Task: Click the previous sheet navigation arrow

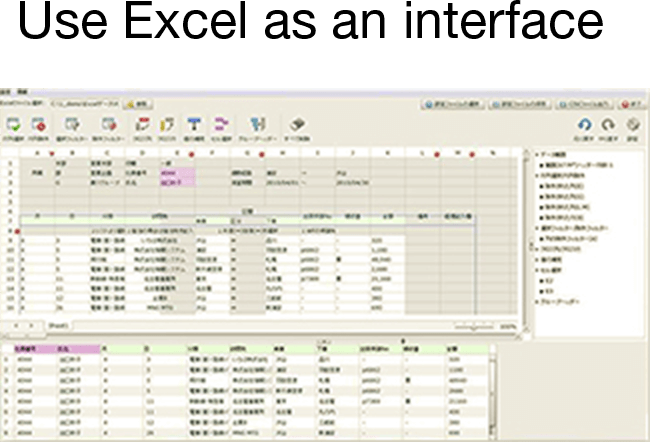Action: [16, 326]
